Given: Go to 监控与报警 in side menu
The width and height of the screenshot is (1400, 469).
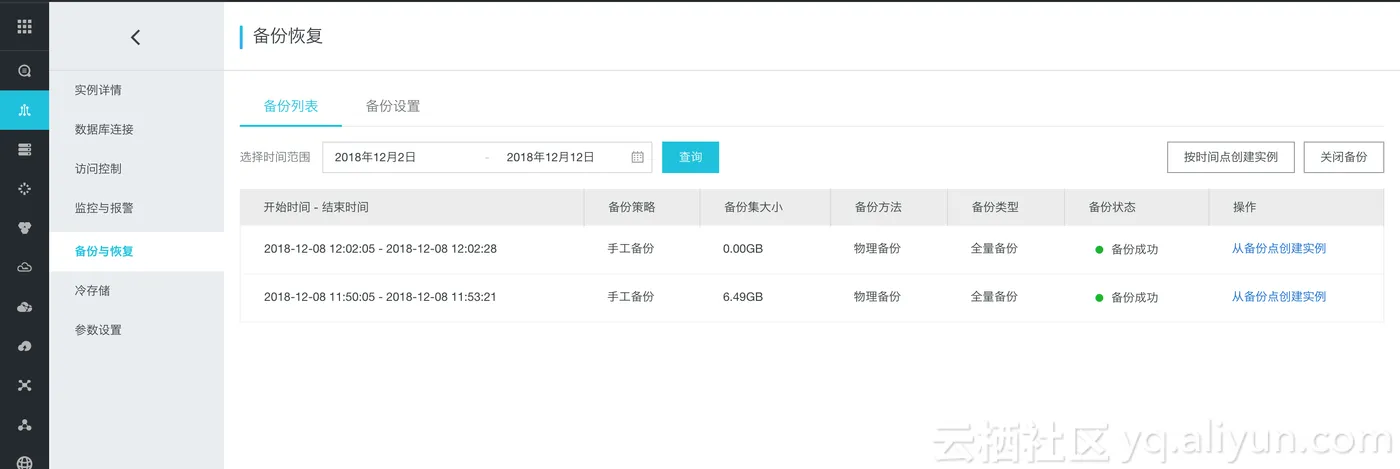Looking at the screenshot, I should (104, 209).
